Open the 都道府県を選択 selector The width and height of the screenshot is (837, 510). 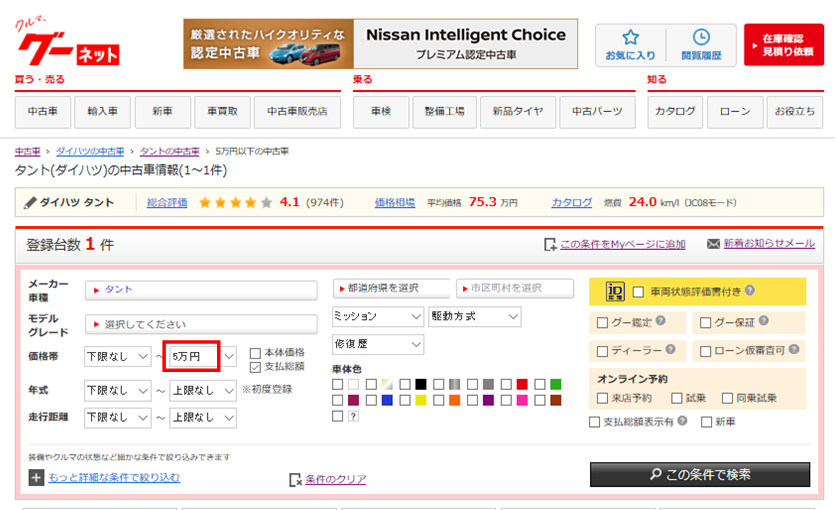tap(391, 288)
